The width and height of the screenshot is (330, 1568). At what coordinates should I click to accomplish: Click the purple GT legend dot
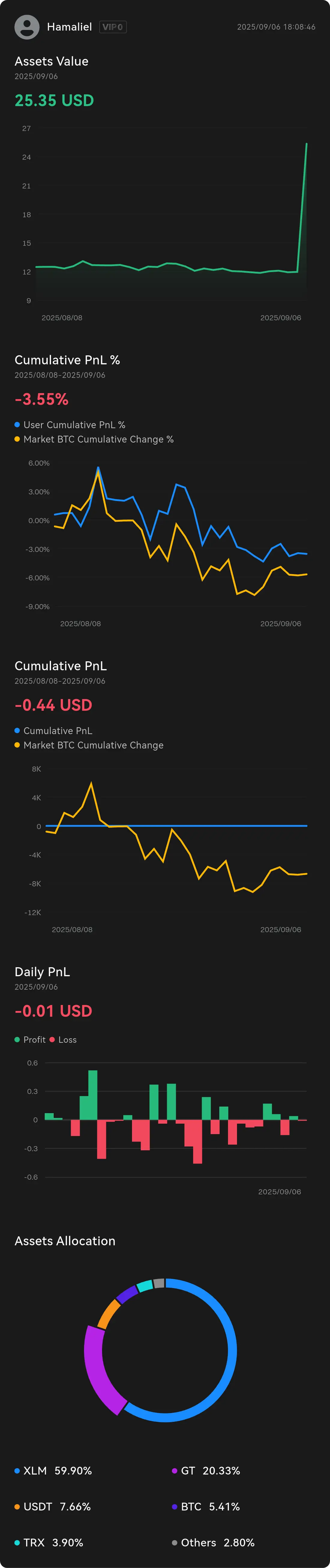click(x=175, y=1471)
